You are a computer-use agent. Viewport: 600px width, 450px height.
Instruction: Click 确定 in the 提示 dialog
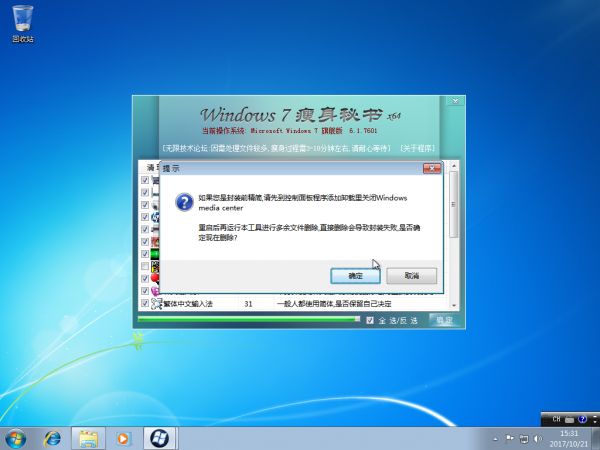coord(355,276)
